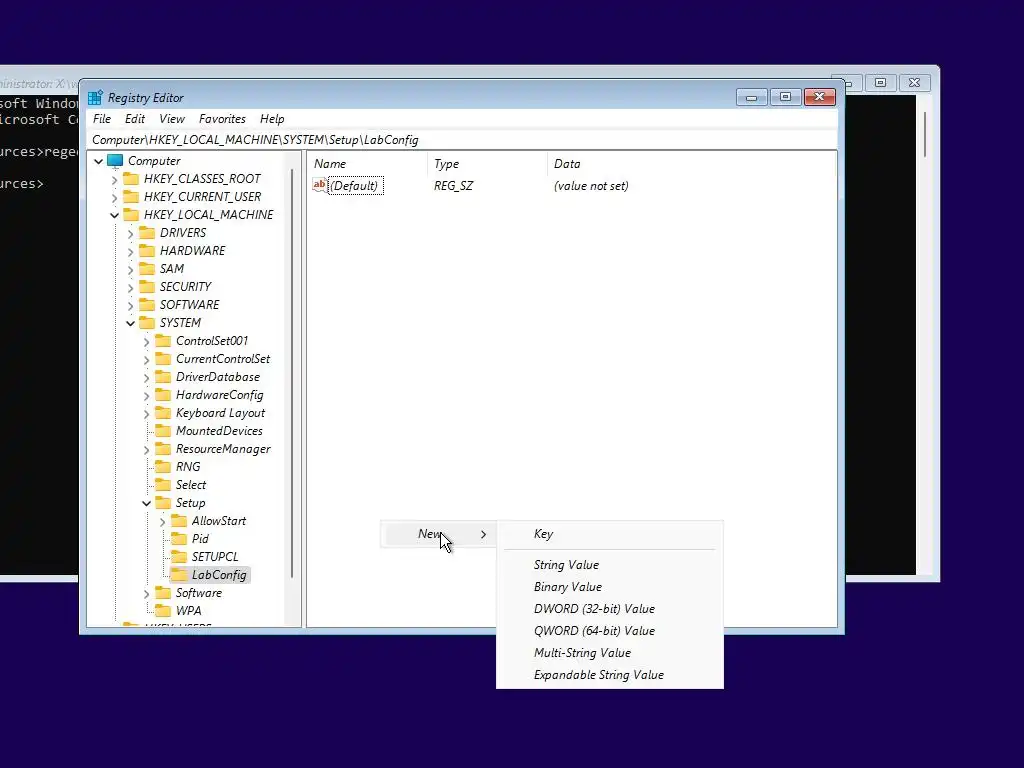
Task: Minimize the Registry Editor window
Action: pyautogui.click(x=751, y=97)
